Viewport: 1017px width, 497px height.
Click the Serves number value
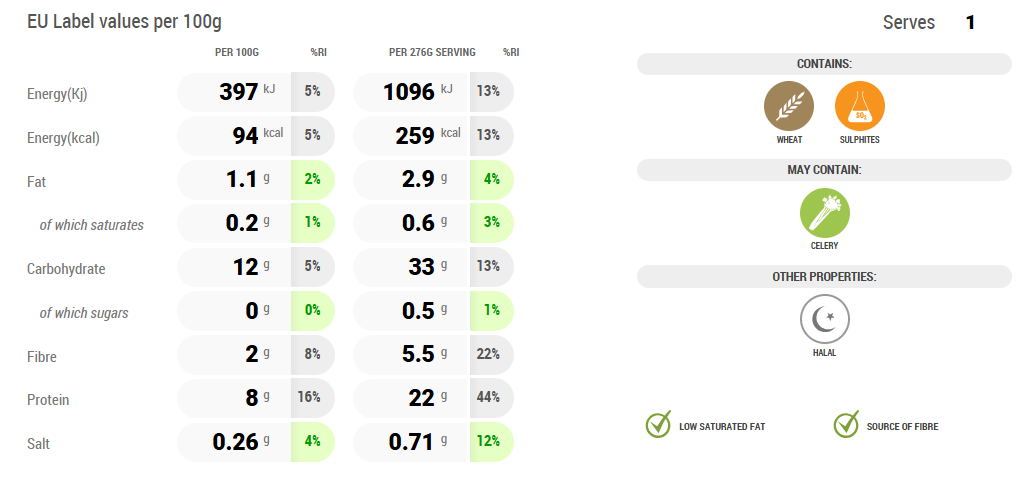970,22
